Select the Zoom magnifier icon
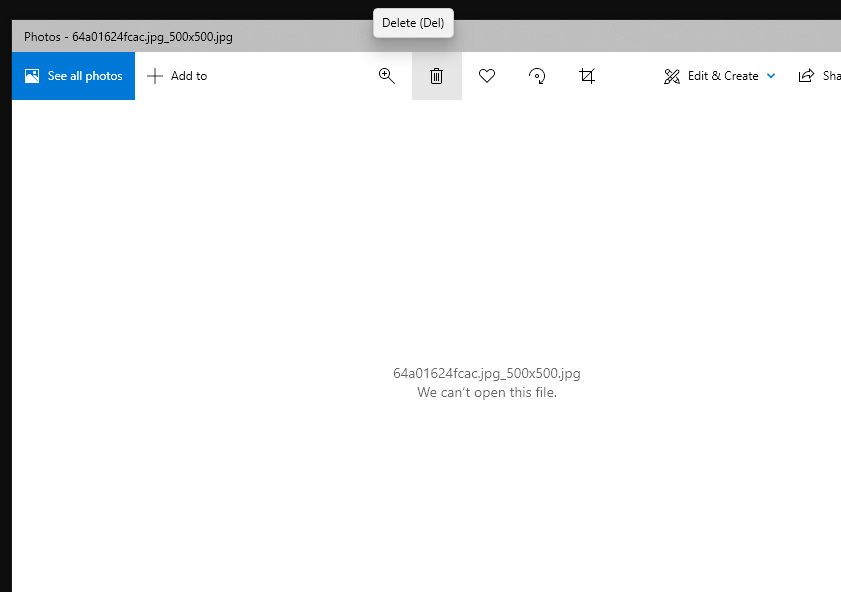 click(x=386, y=75)
